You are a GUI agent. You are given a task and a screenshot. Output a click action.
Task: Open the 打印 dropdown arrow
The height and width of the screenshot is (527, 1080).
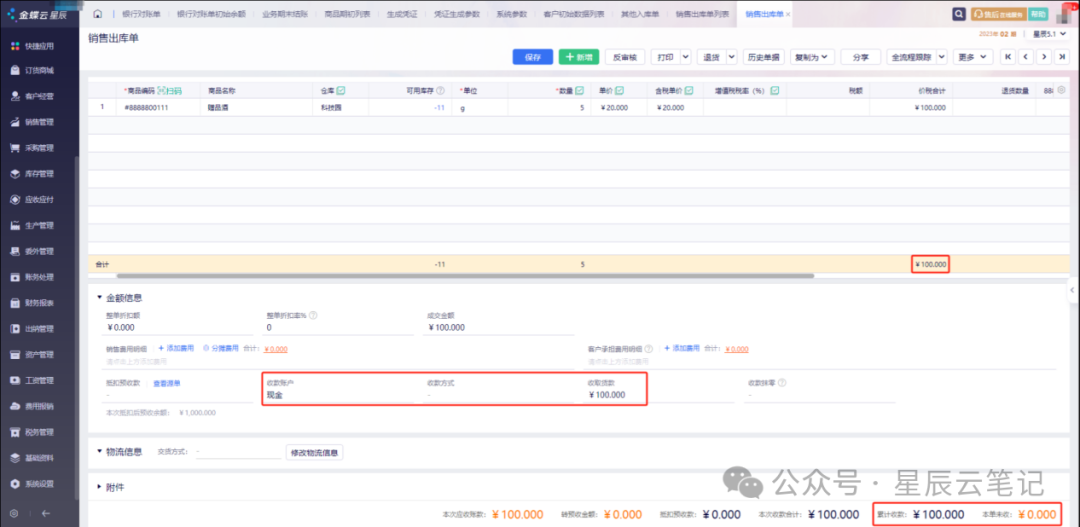coord(685,57)
